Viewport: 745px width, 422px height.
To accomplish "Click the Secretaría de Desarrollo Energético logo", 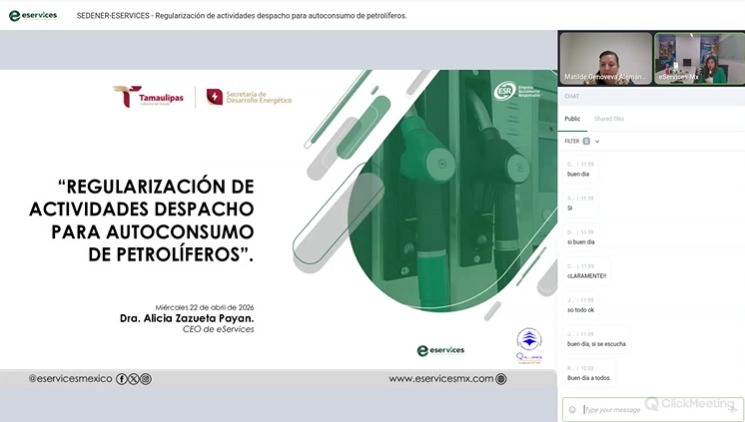I will [x=249, y=96].
